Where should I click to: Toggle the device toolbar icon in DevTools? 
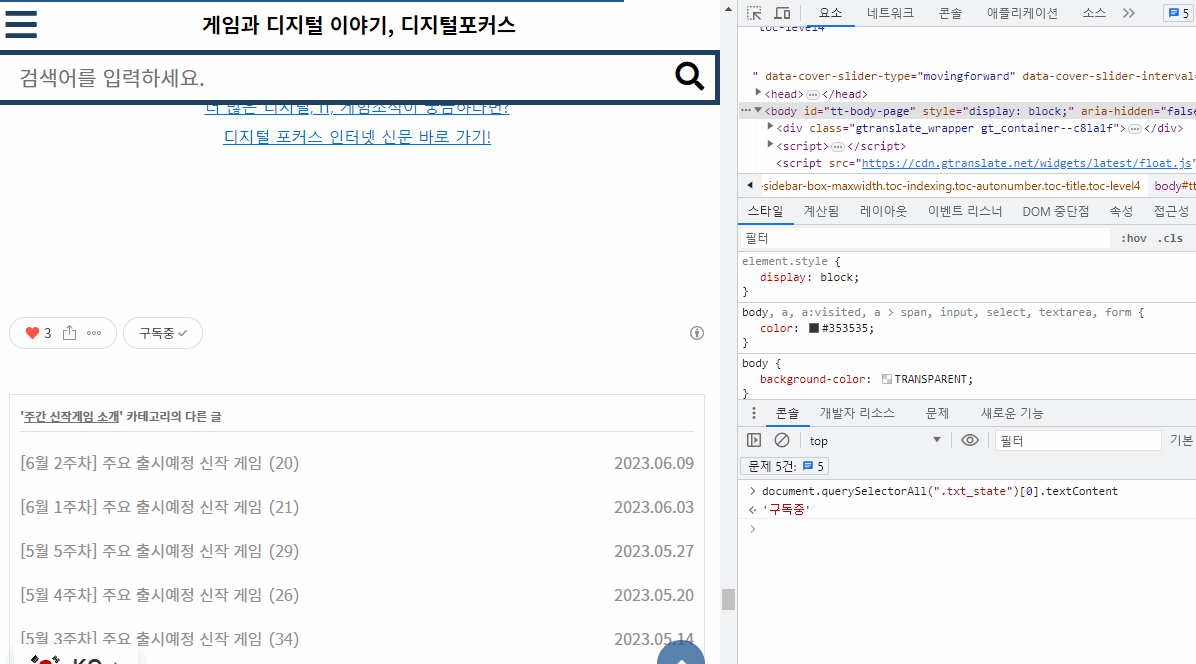tap(782, 13)
